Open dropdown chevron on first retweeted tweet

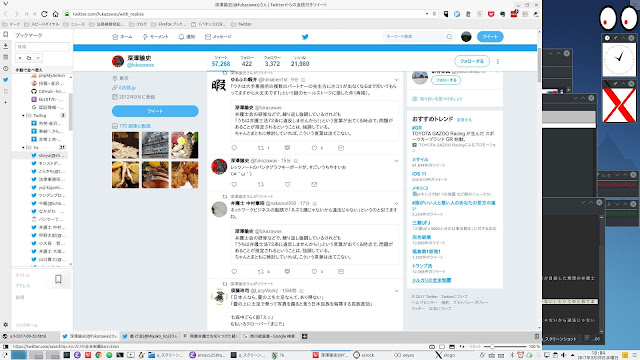point(396,80)
